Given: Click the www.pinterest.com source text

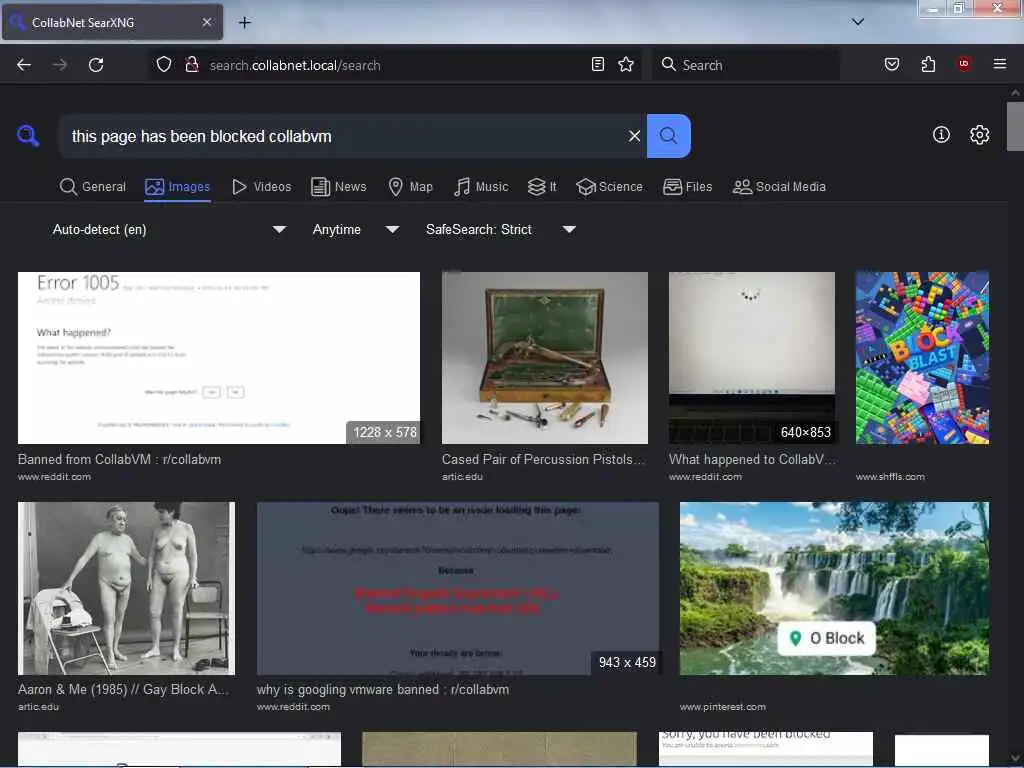Looking at the screenshot, I should (x=722, y=707).
